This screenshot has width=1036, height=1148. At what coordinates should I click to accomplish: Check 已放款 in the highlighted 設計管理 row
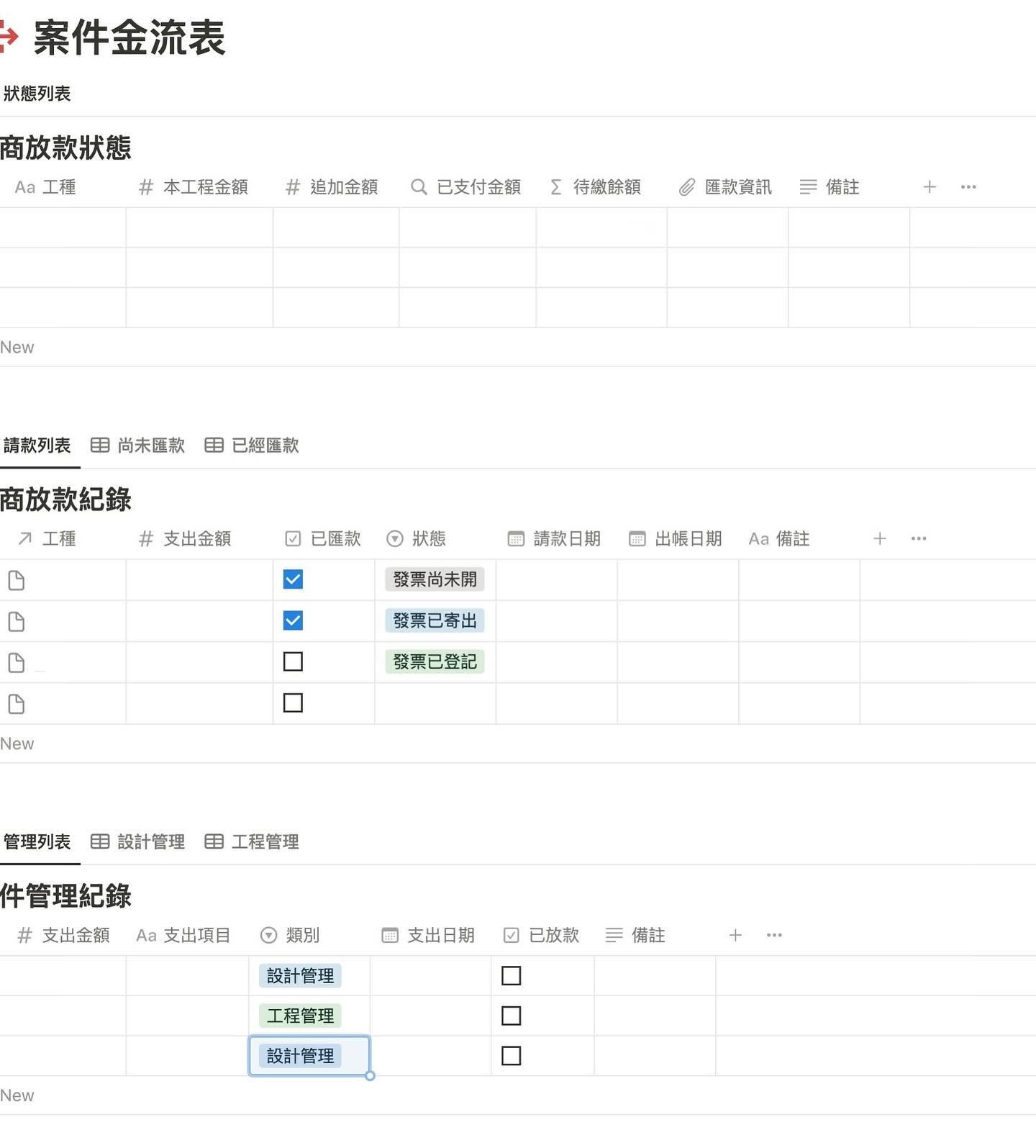click(511, 1056)
